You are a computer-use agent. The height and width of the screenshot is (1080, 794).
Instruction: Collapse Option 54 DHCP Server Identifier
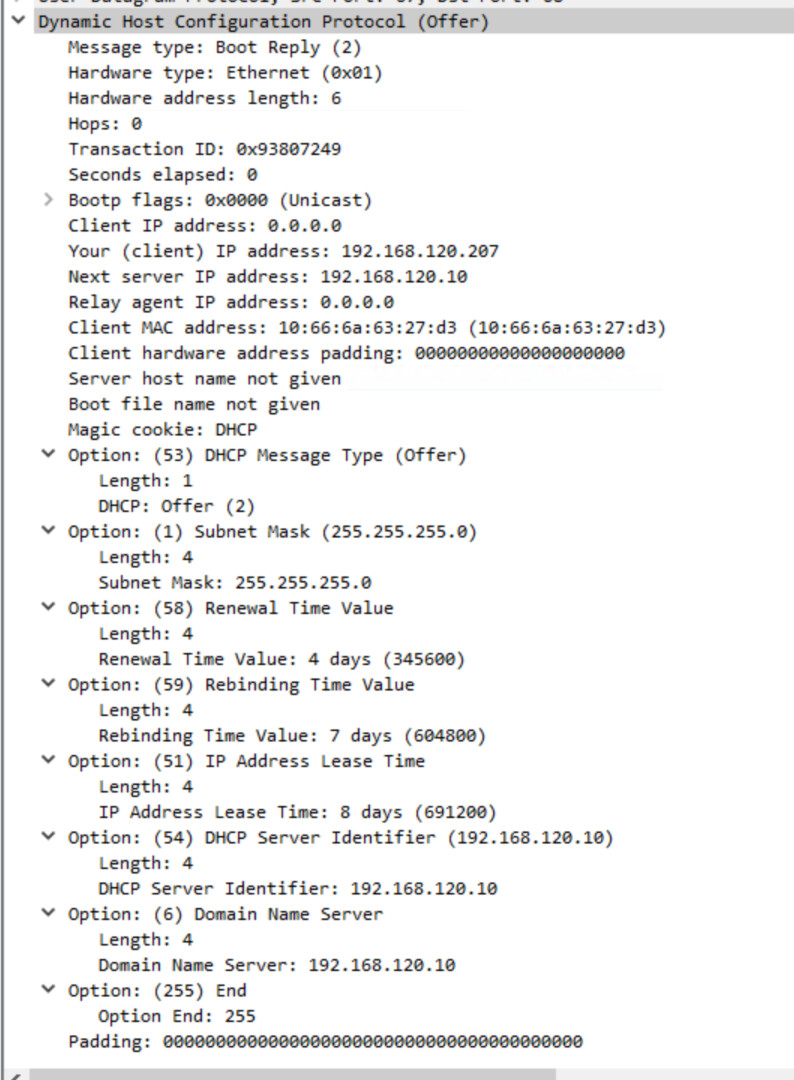(x=48, y=837)
